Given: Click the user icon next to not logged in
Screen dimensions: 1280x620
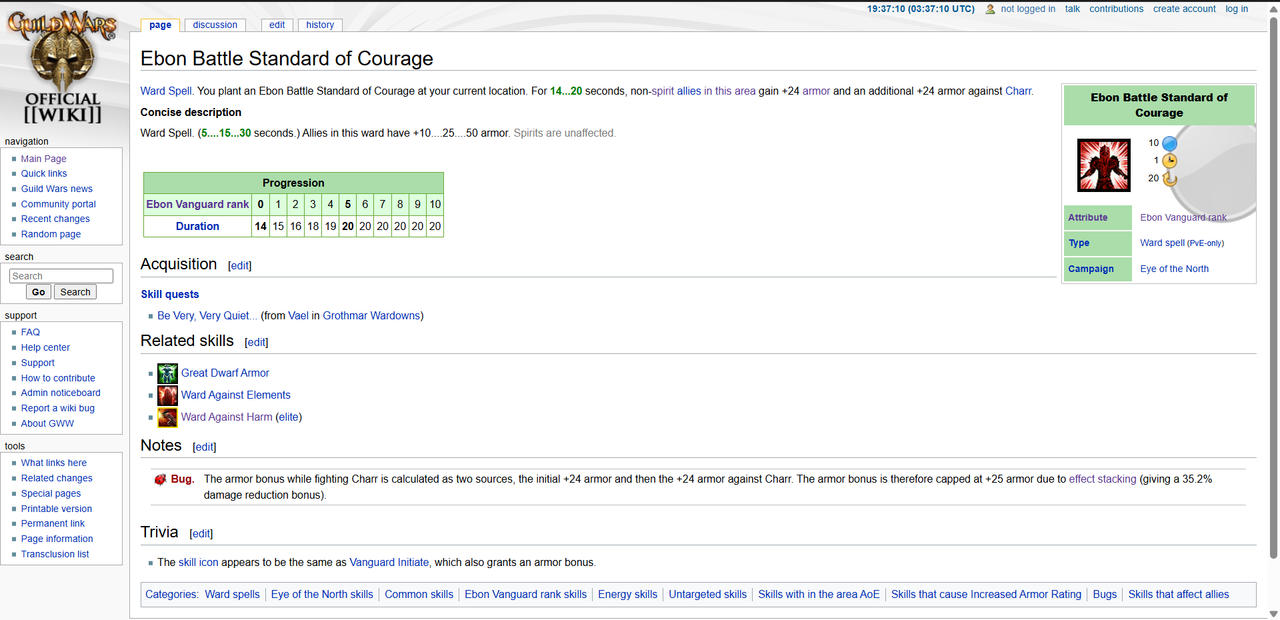Looking at the screenshot, I should click(990, 9).
